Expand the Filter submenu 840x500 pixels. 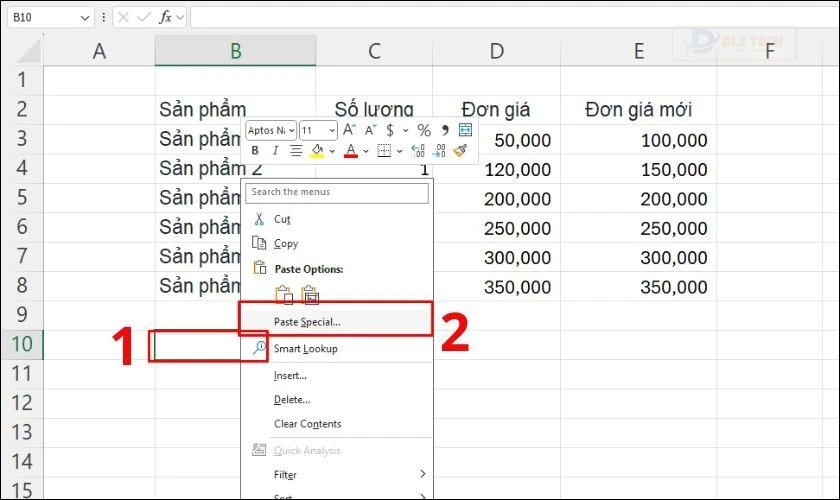pos(422,474)
